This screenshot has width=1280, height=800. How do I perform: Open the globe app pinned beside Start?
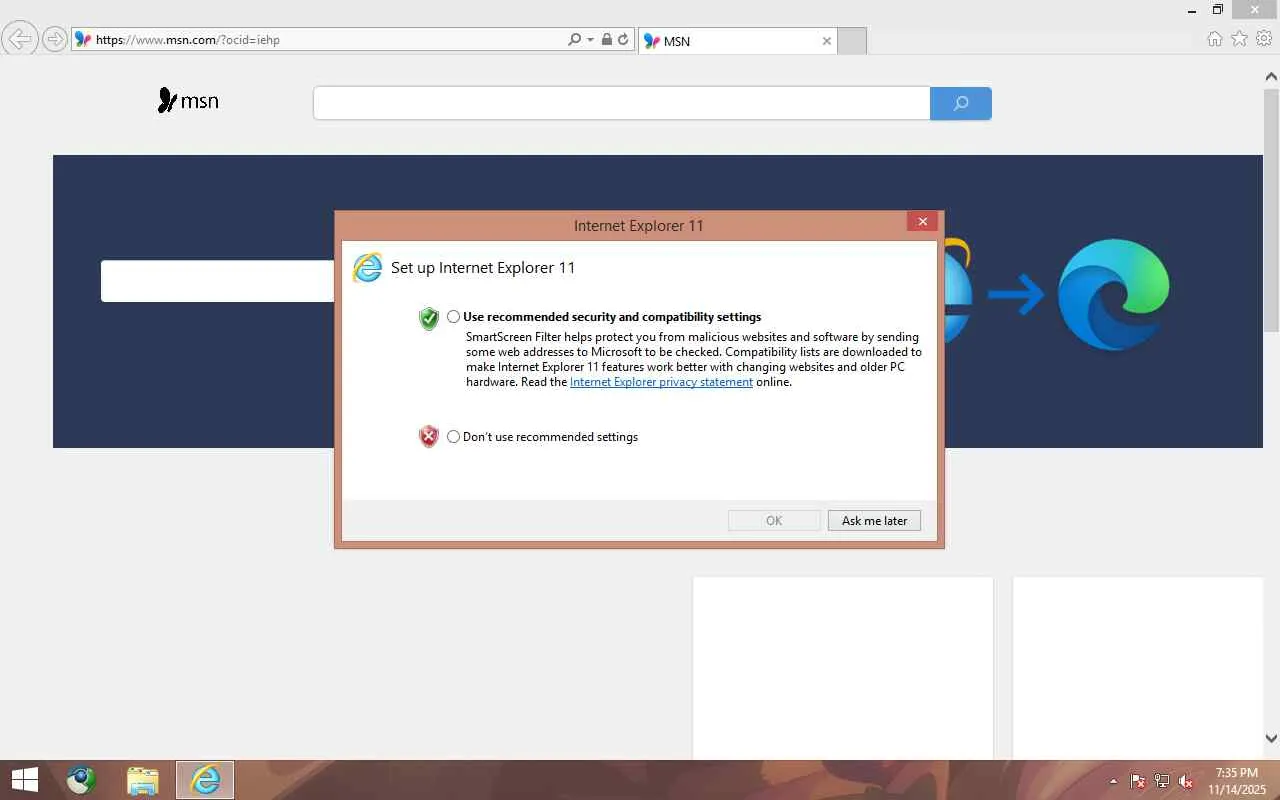81,780
